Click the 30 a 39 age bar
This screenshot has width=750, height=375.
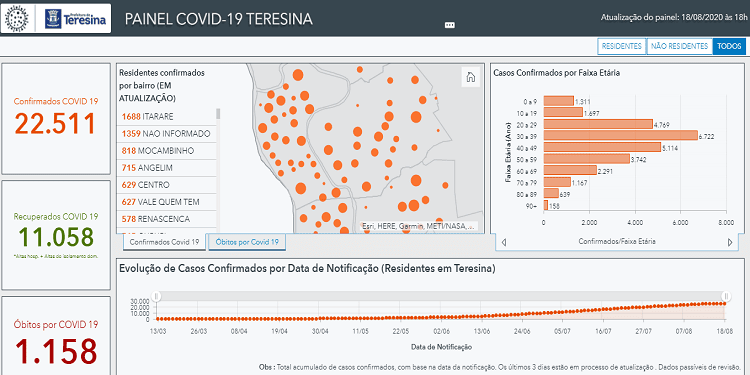621,136
